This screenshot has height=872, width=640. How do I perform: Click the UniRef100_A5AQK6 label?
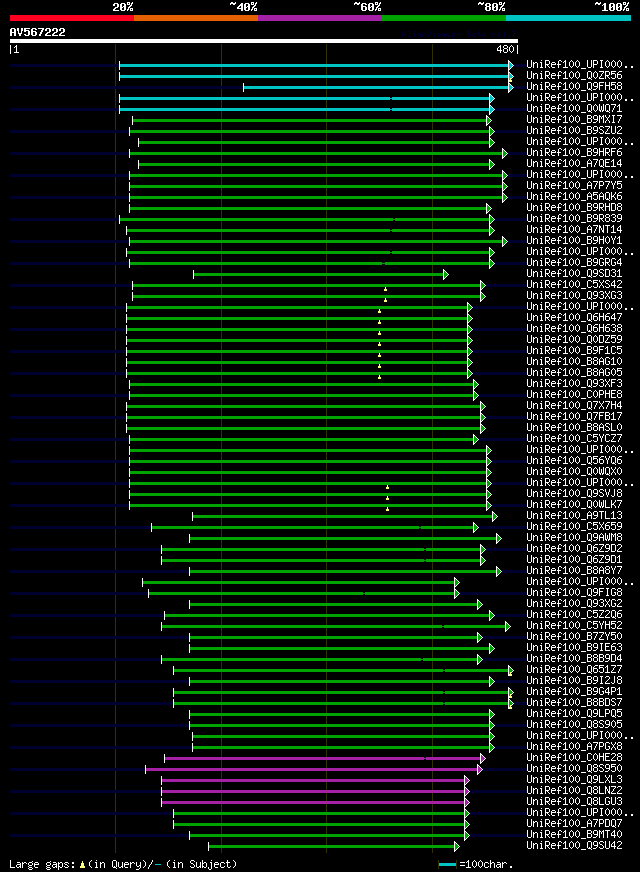(x=574, y=196)
